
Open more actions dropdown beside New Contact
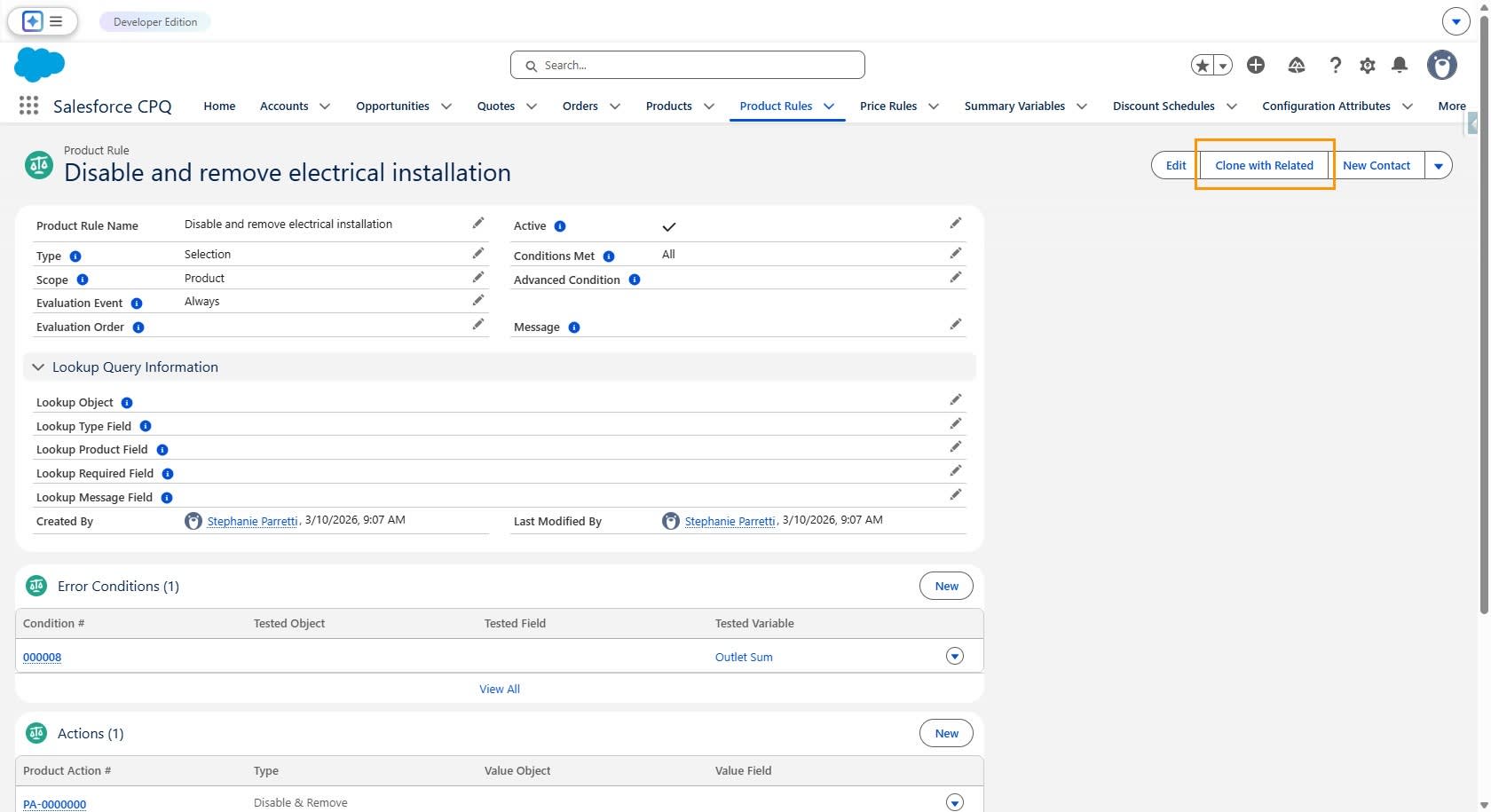pyautogui.click(x=1439, y=166)
